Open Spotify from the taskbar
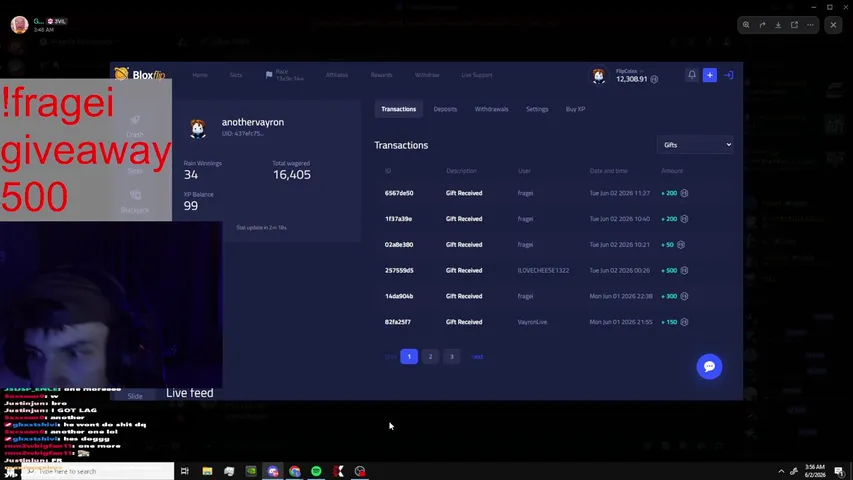 pyautogui.click(x=316, y=471)
